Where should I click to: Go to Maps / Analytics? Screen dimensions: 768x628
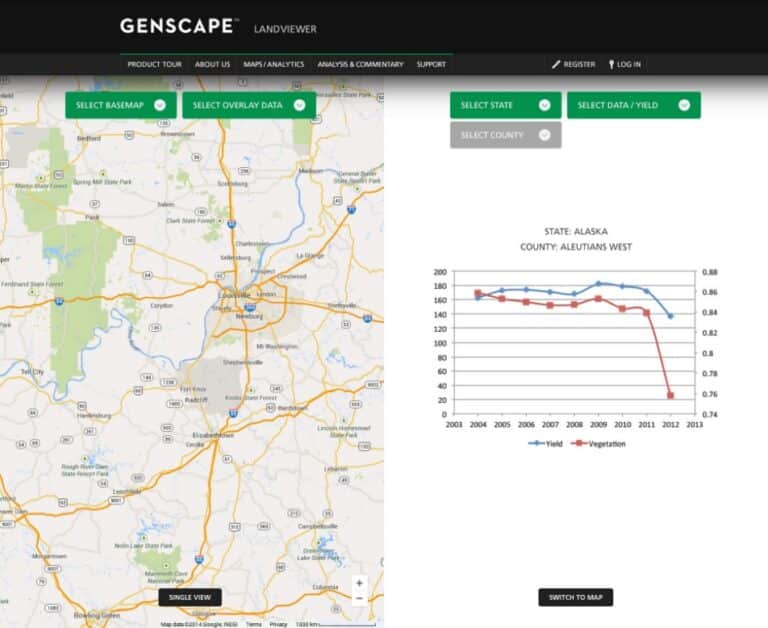[x=273, y=64]
